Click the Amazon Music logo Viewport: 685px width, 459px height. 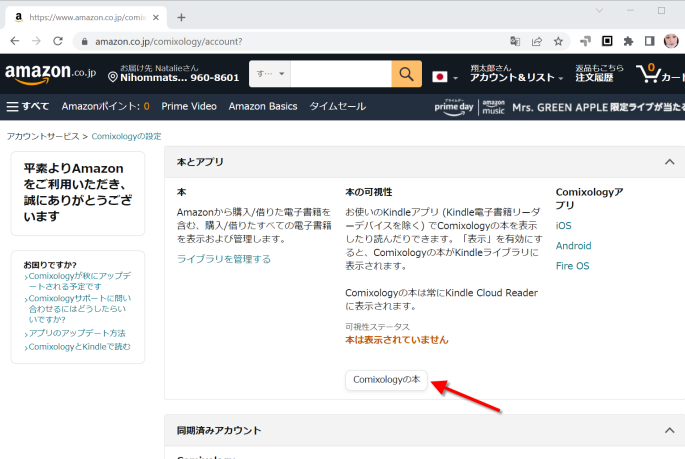coord(494,107)
